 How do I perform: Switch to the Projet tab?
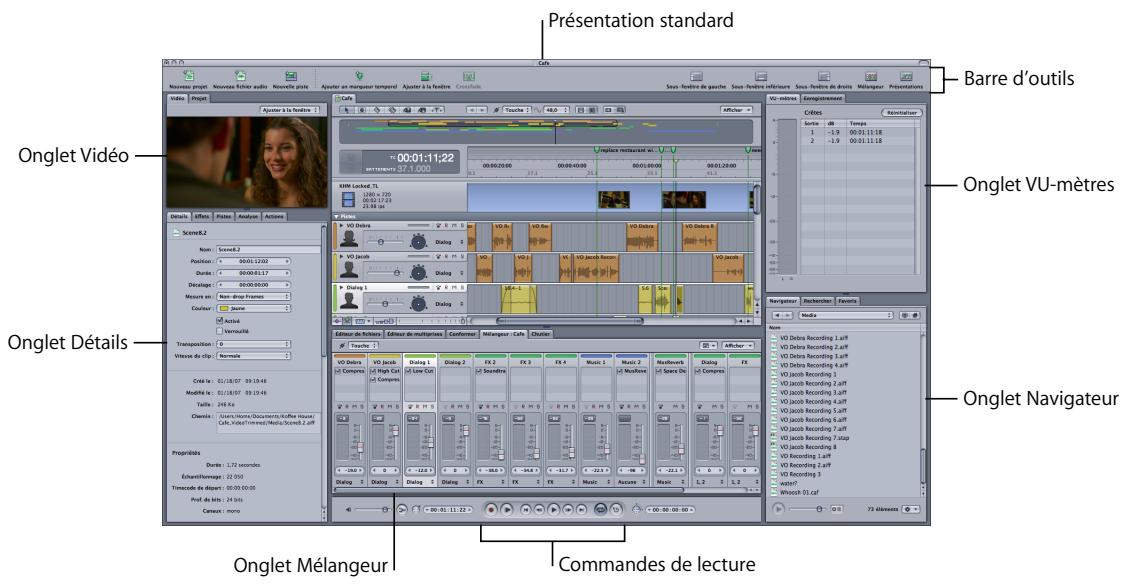[x=198, y=98]
